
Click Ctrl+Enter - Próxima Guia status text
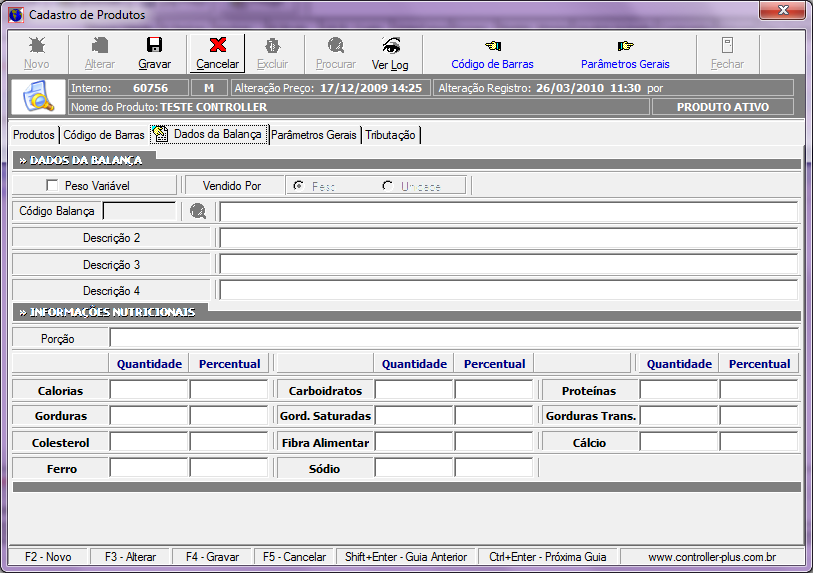[548, 556]
